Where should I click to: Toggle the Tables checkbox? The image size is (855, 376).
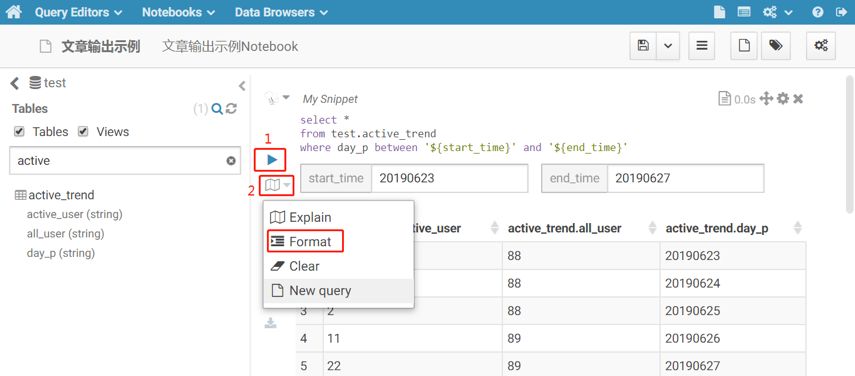coord(19,131)
